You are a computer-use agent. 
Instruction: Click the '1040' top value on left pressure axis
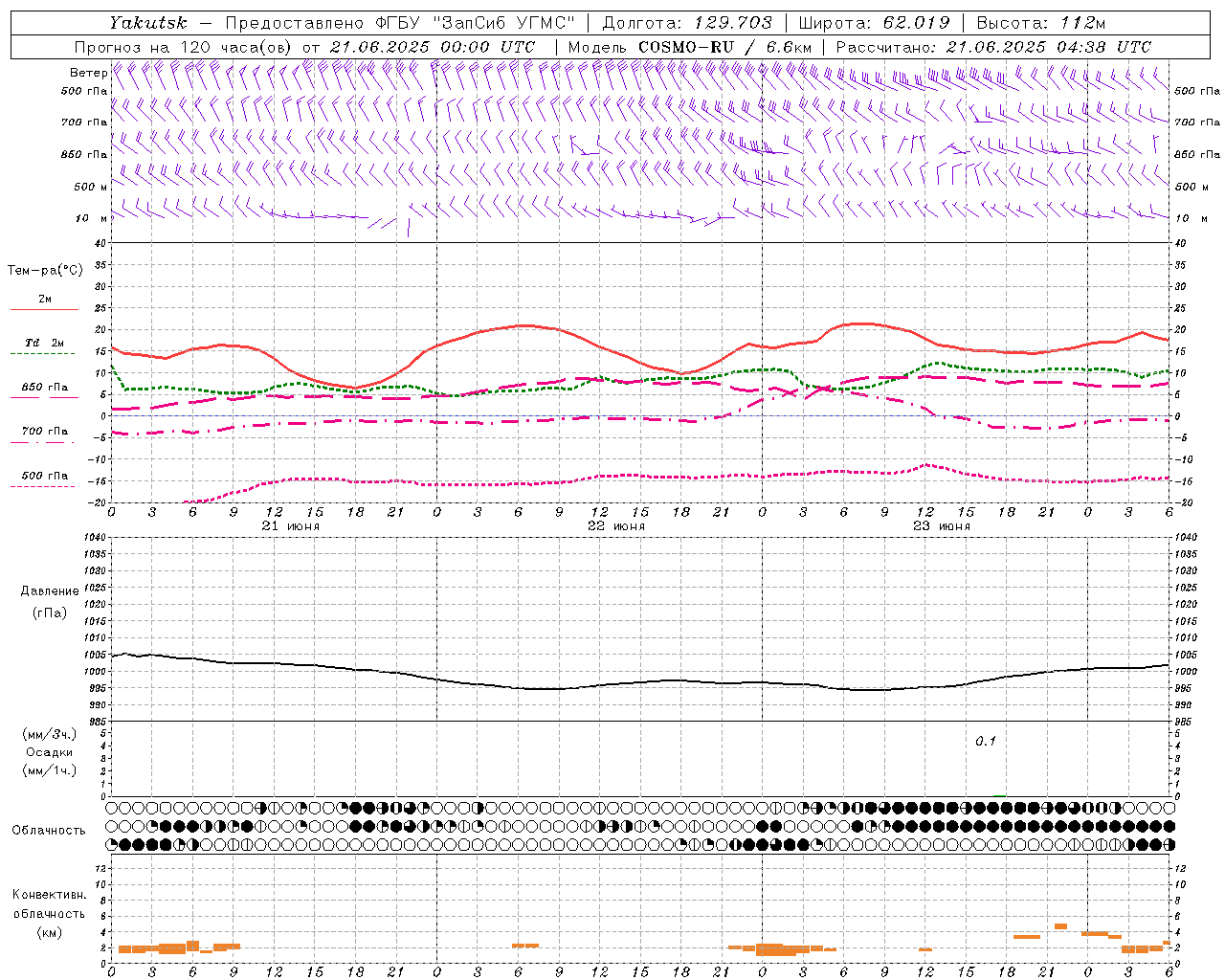click(x=95, y=538)
